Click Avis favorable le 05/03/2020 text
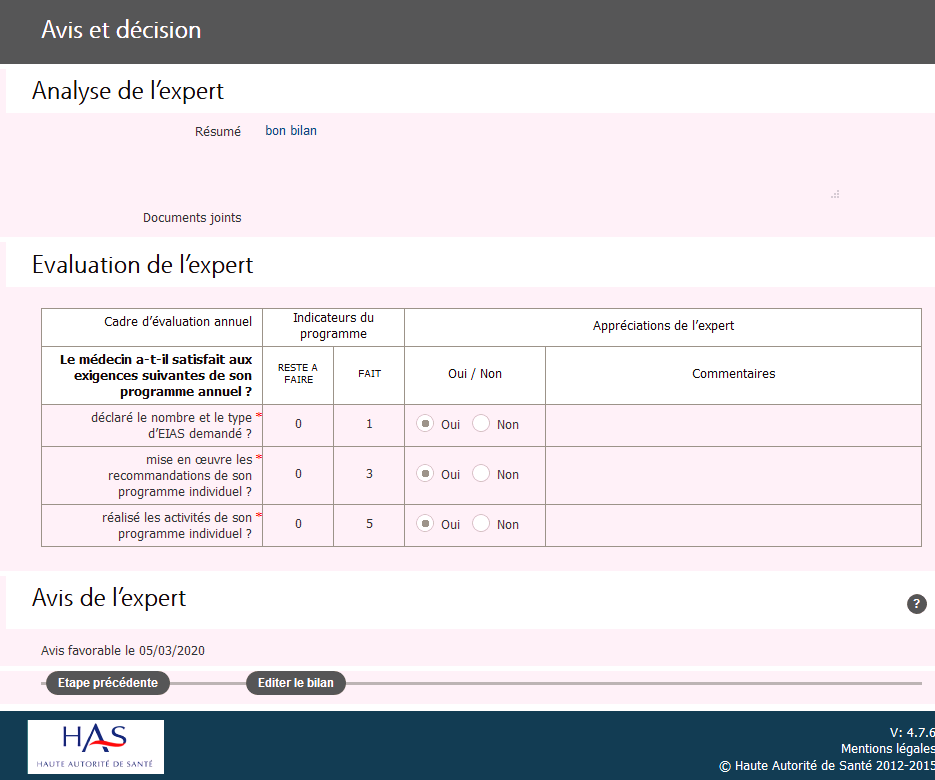The height and width of the screenshot is (780, 935). (123, 651)
